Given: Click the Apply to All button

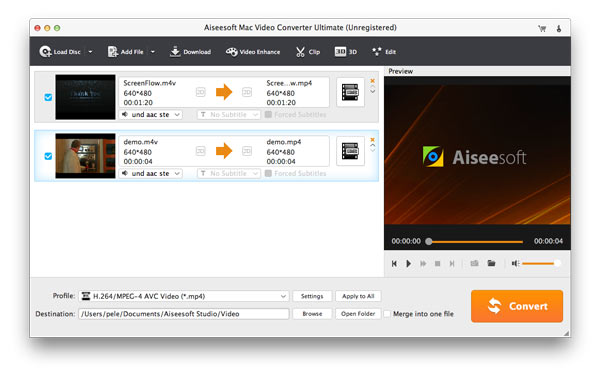Looking at the screenshot, I should point(358,296).
